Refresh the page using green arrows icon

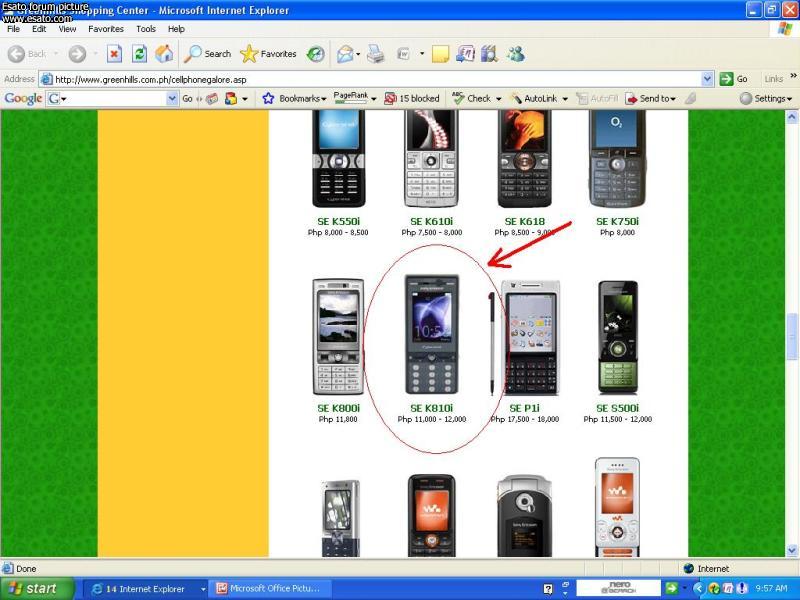tap(139, 54)
